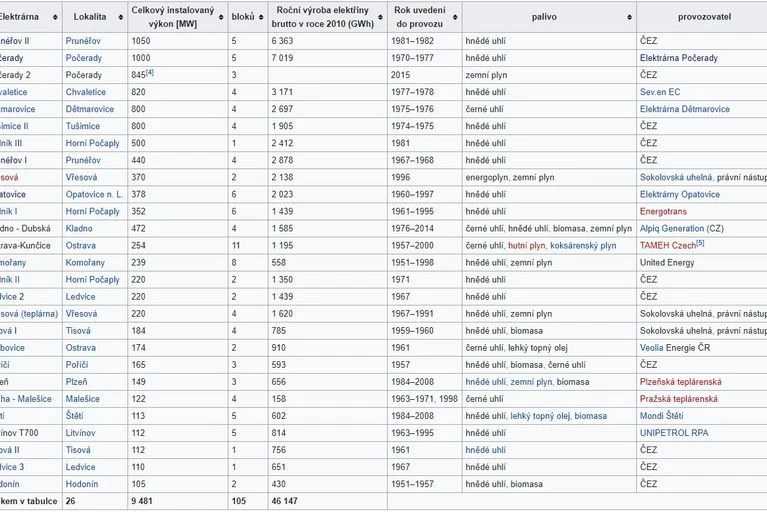Open the Dětmarovice locality link
Viewport: 767px width, 512px height.
tap(90, 109)
